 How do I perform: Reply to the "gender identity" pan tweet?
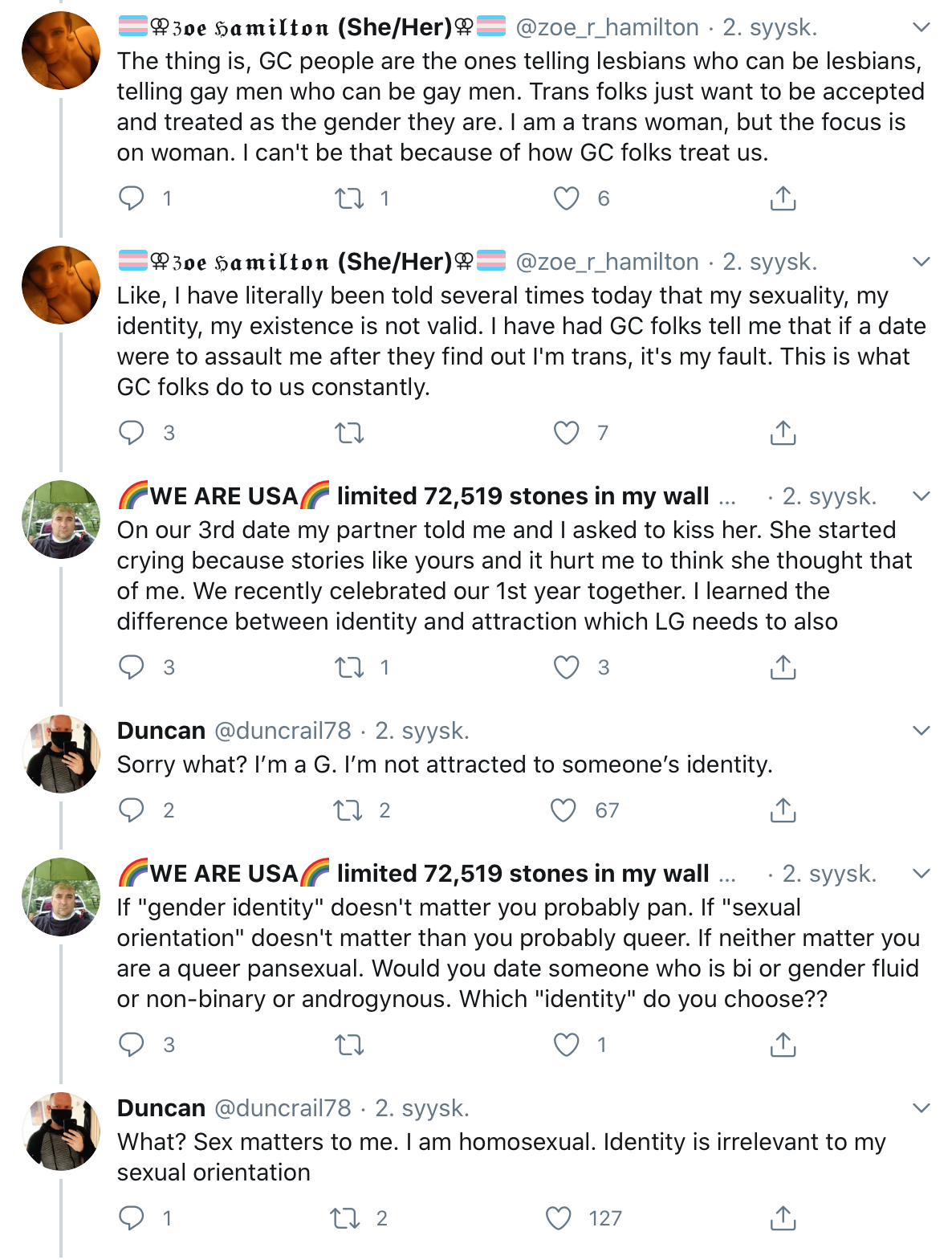pos(131,1044)
